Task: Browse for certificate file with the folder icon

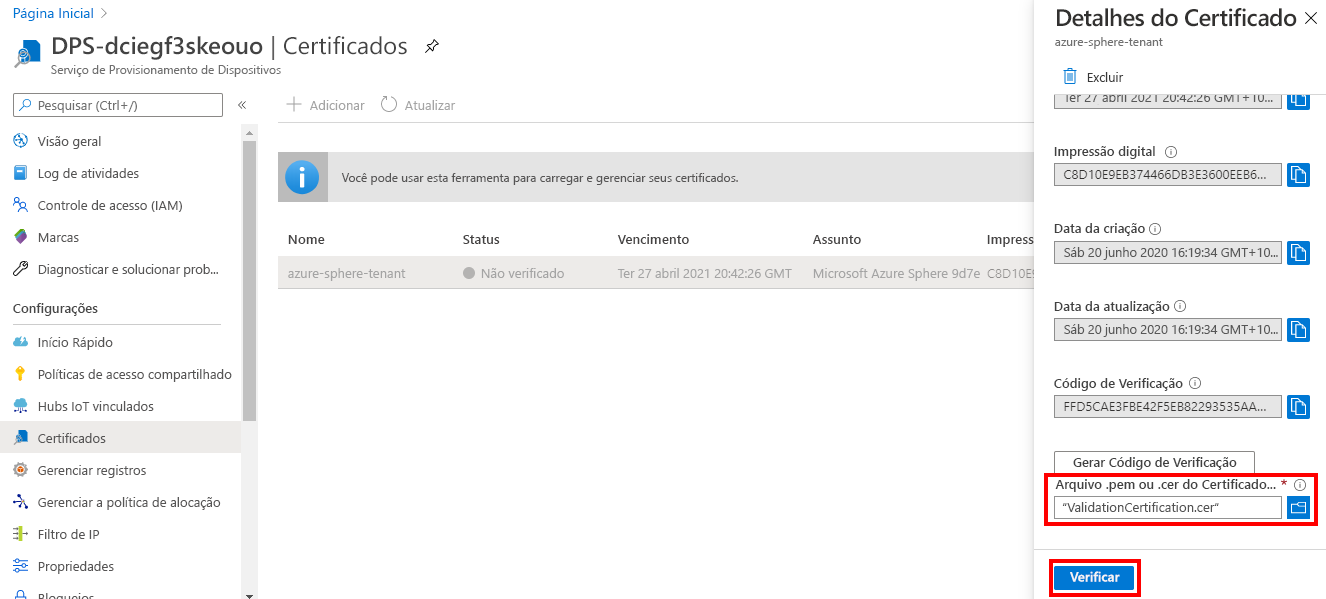Action: pos(1298,508)
